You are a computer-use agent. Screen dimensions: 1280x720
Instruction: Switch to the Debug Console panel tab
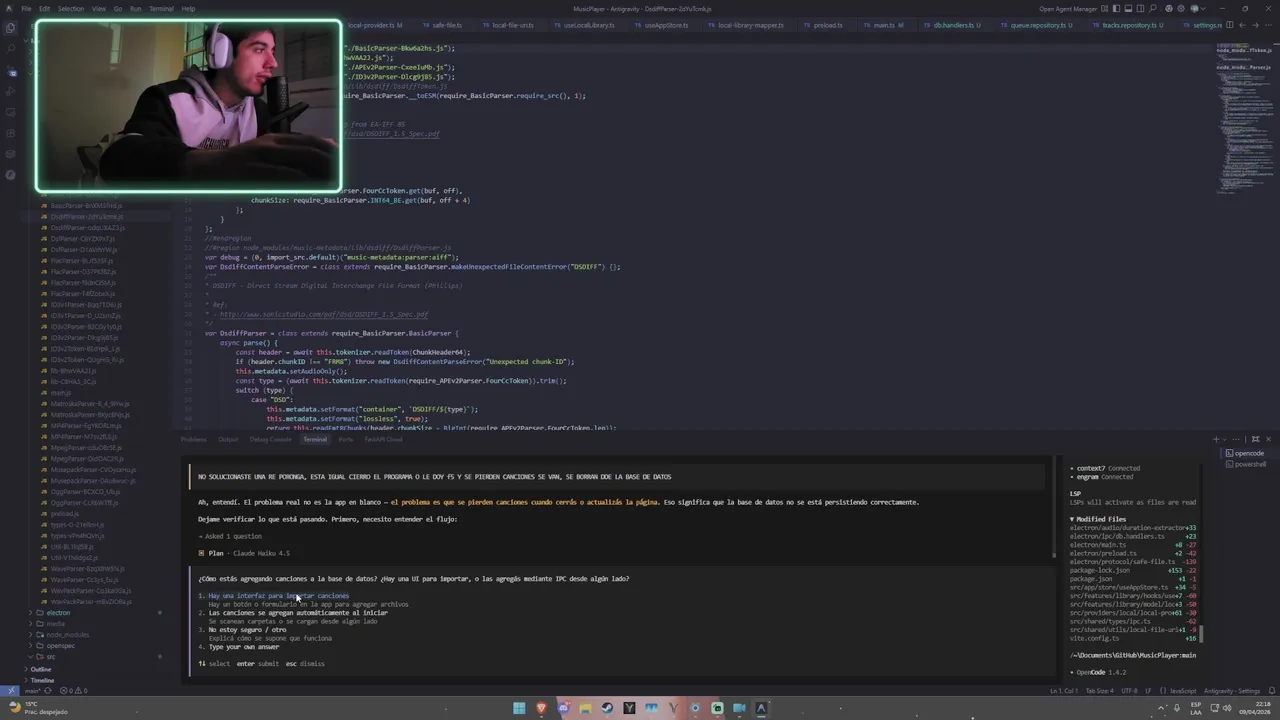pos(270,439)
